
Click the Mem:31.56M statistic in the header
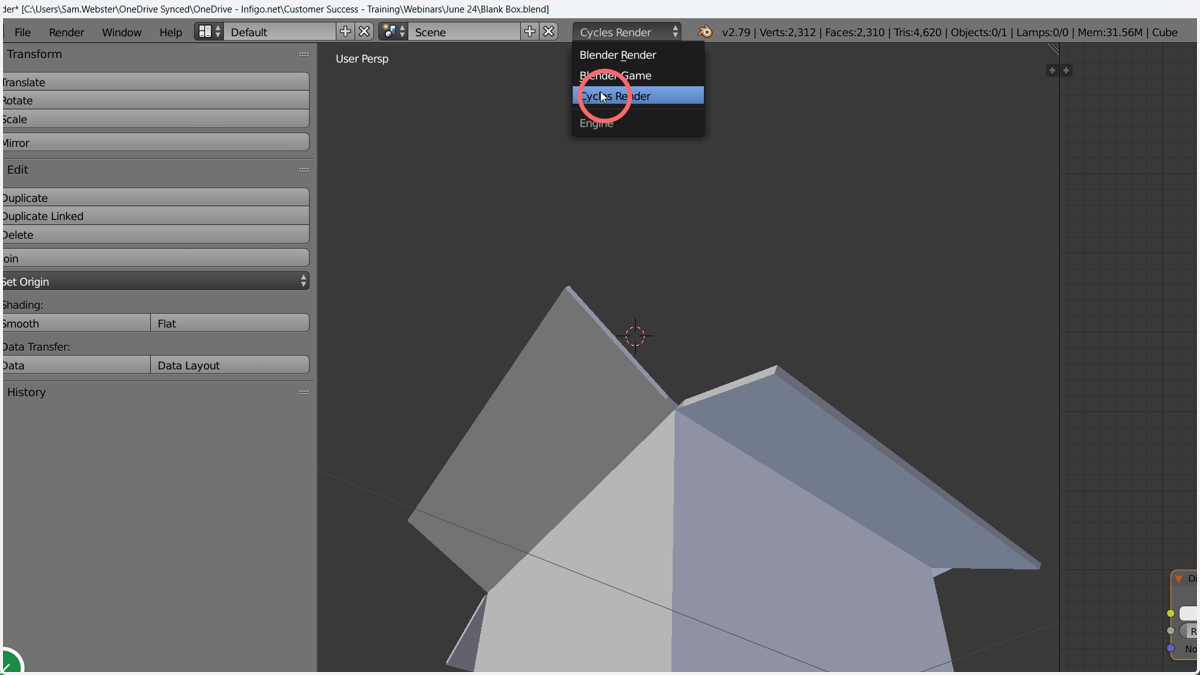pos(1110,32)
